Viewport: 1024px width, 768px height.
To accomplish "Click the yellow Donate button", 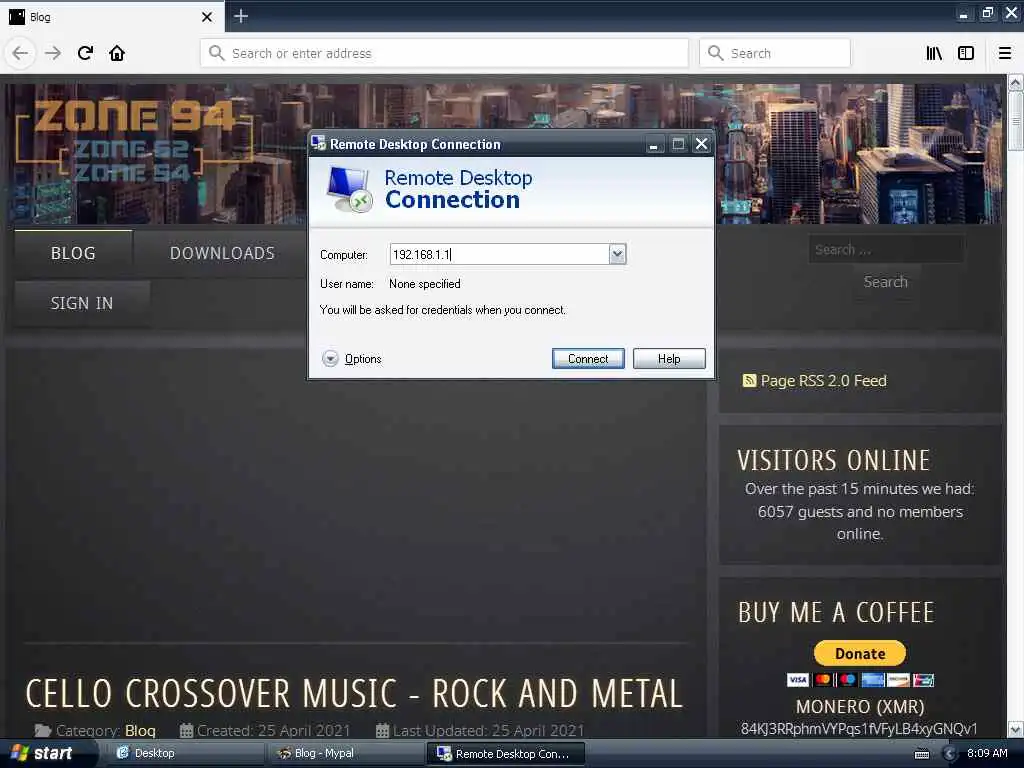I will coord(859,653).
